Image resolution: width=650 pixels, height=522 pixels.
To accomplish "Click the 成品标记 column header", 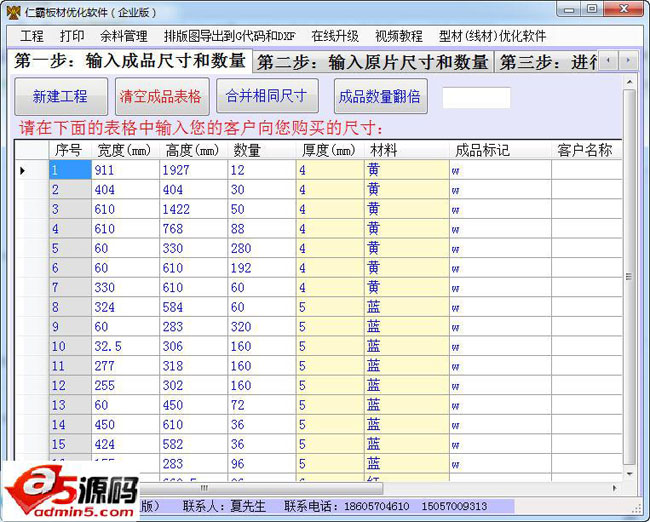I will [x=500, y=150].
